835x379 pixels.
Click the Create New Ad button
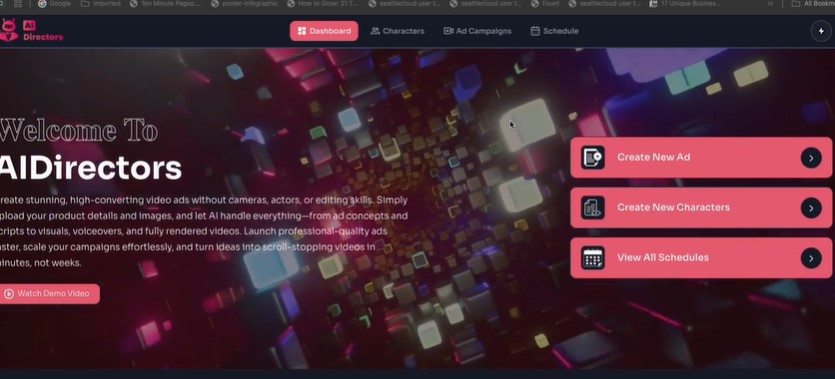coord(701,158)
